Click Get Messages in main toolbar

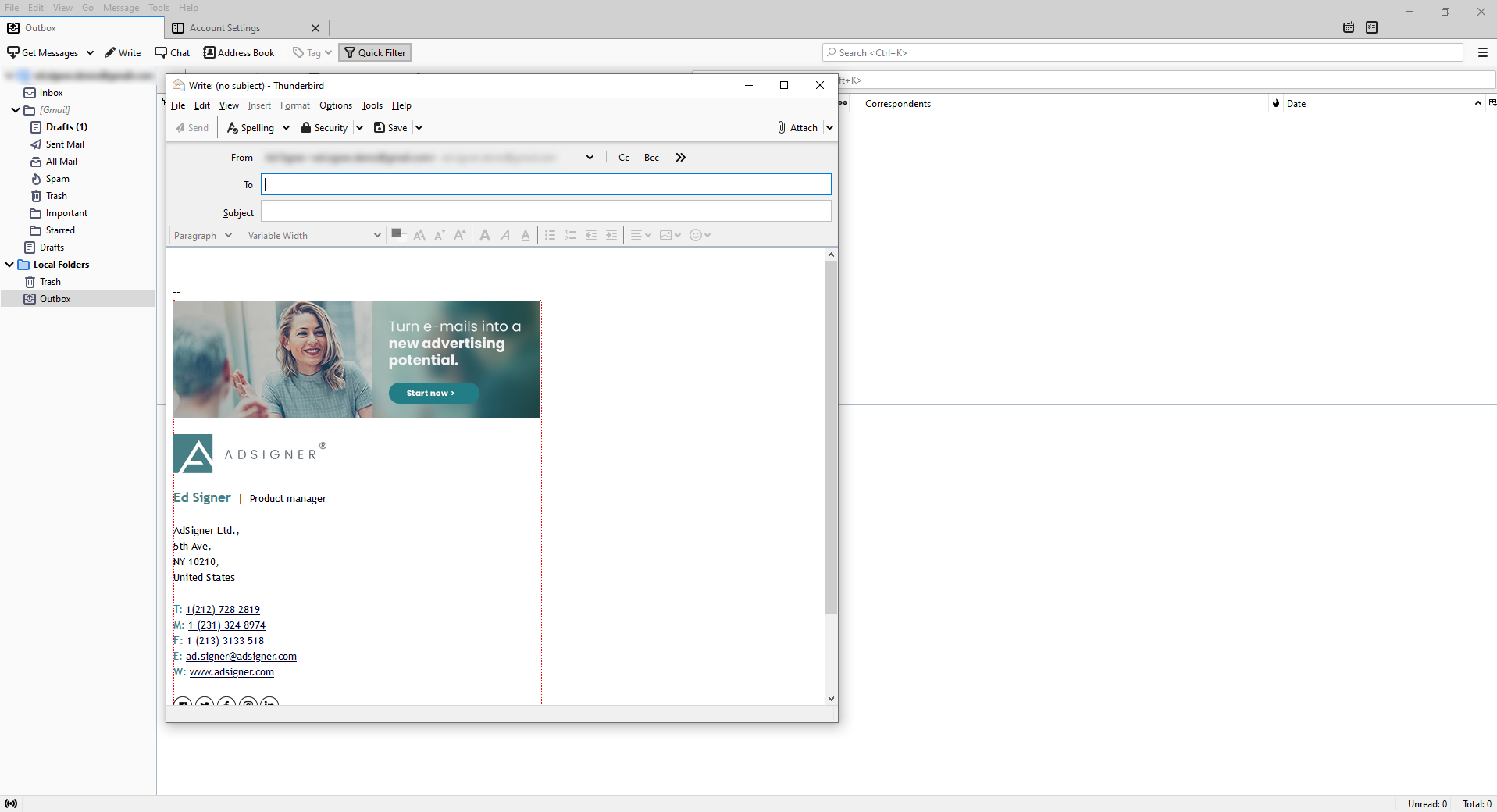tap(43, 52)
